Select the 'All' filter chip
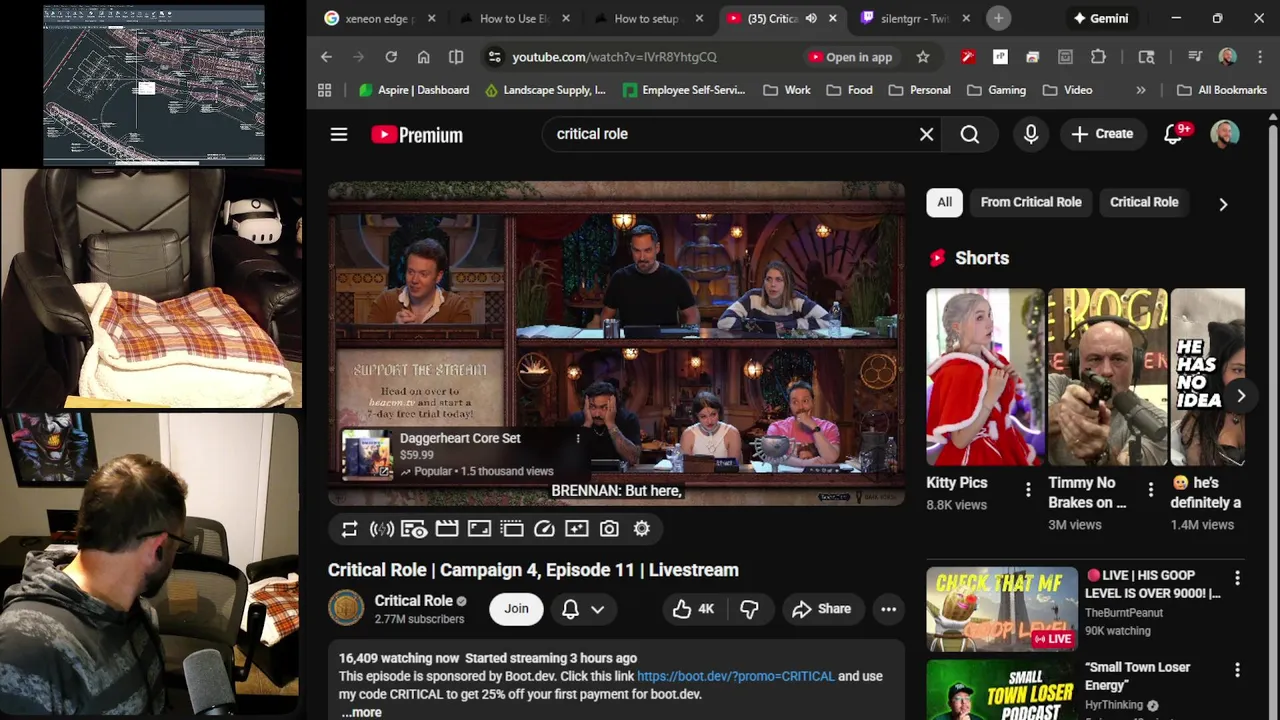 tap(944, 202)
